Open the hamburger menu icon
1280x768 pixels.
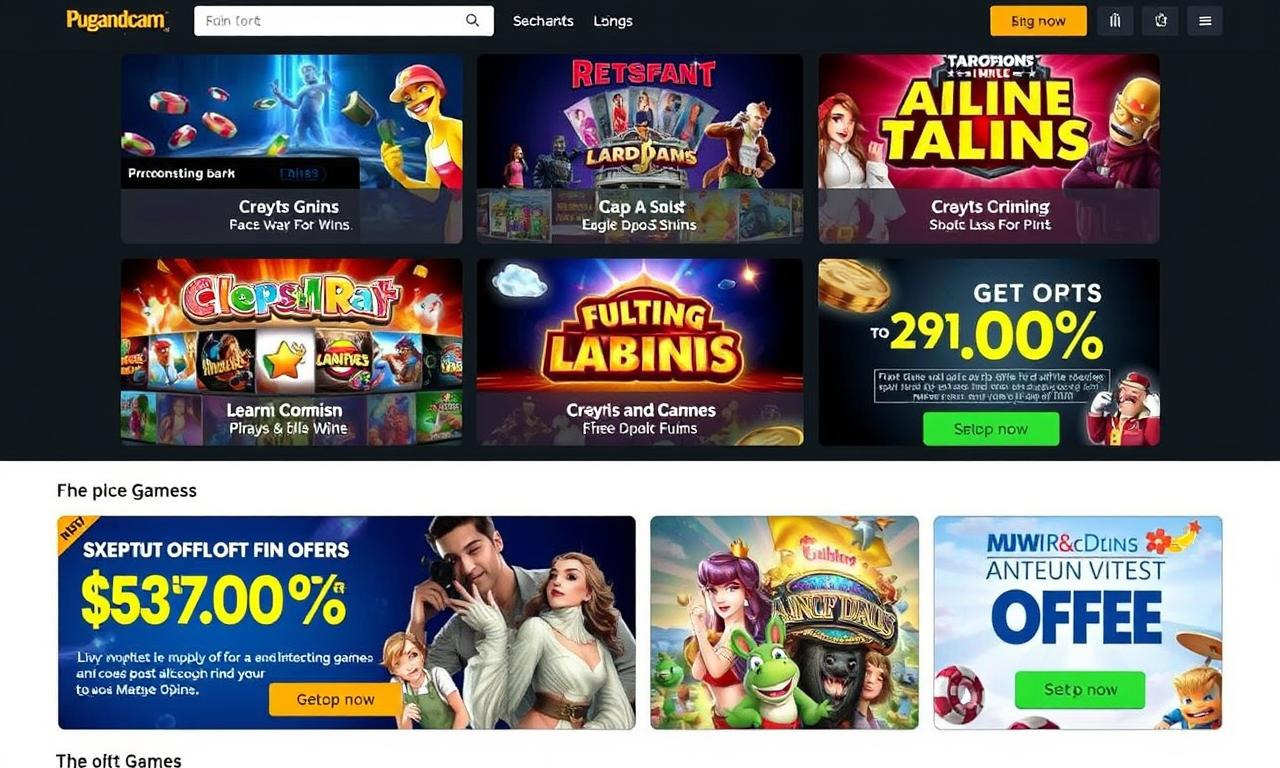coord(1205,21)
